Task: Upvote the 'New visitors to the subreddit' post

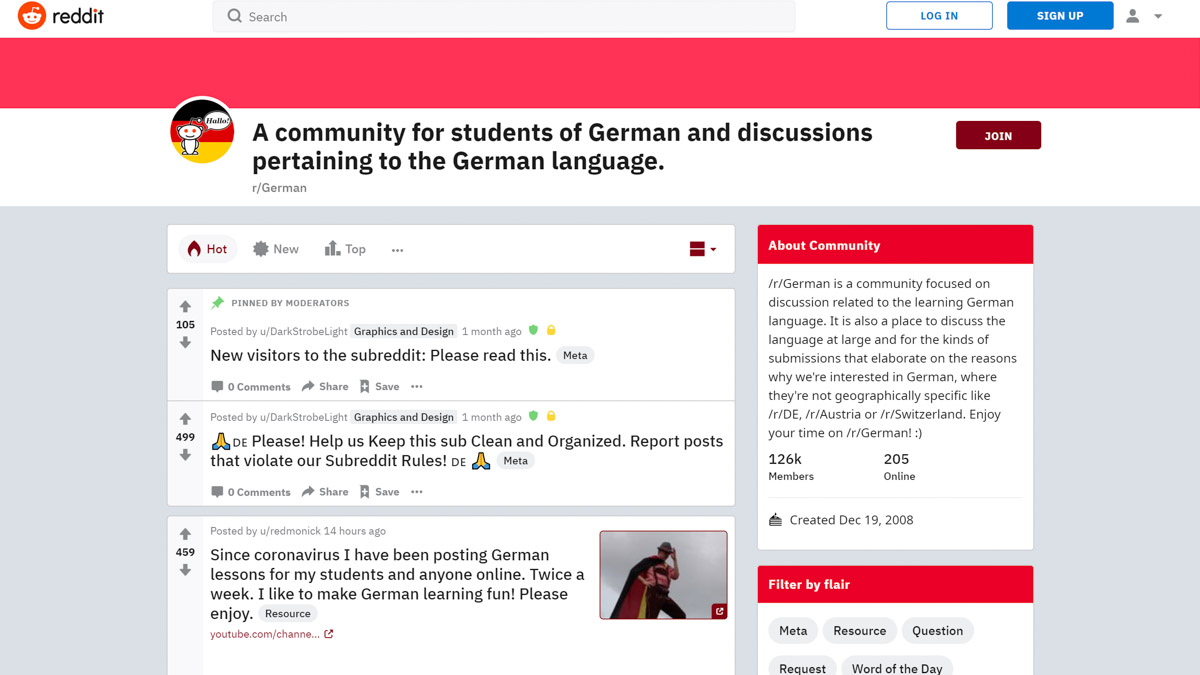Action: (185, 306)
